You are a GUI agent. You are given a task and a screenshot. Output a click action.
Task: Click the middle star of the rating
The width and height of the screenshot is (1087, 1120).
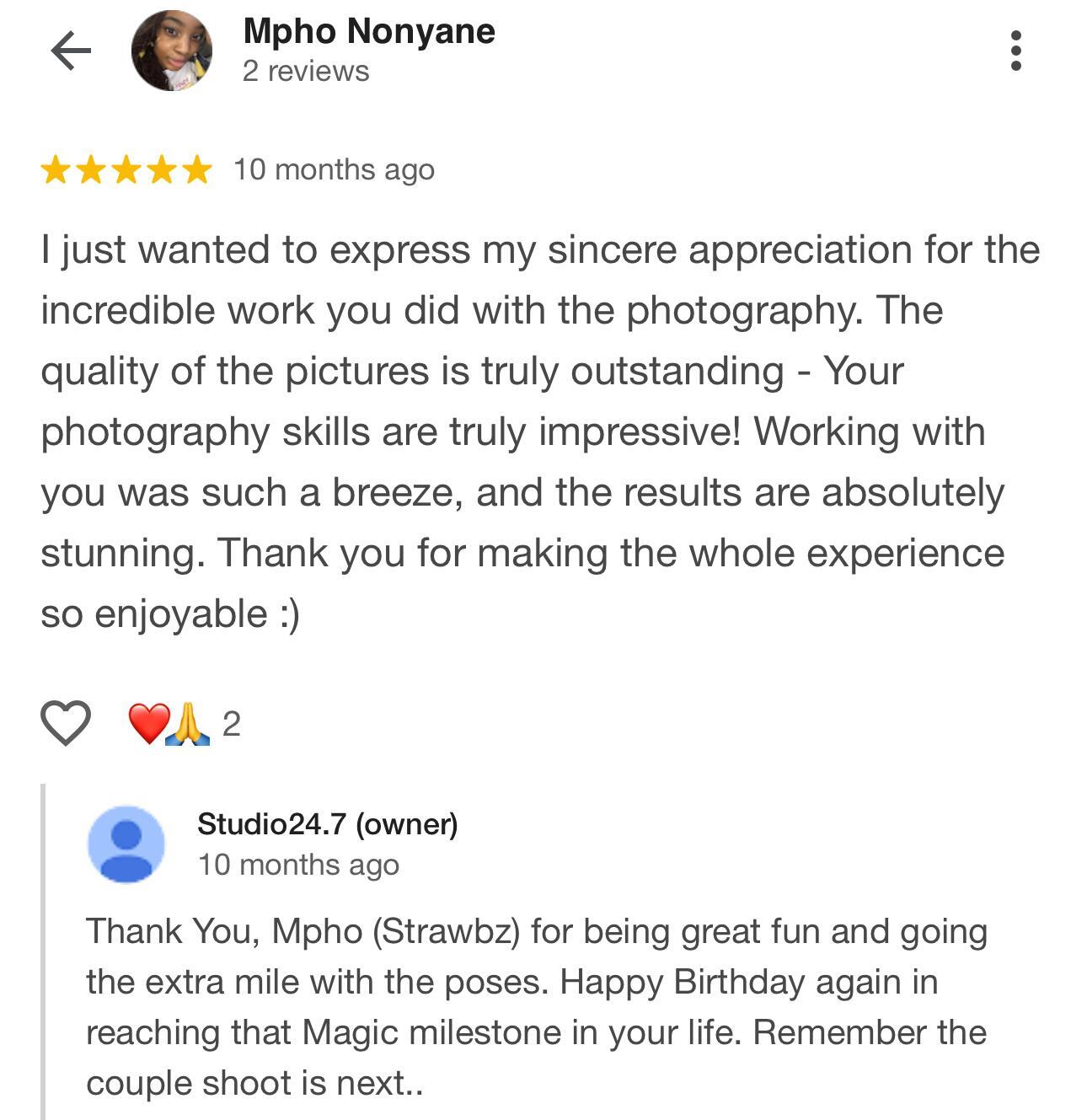tap(126, 170)
